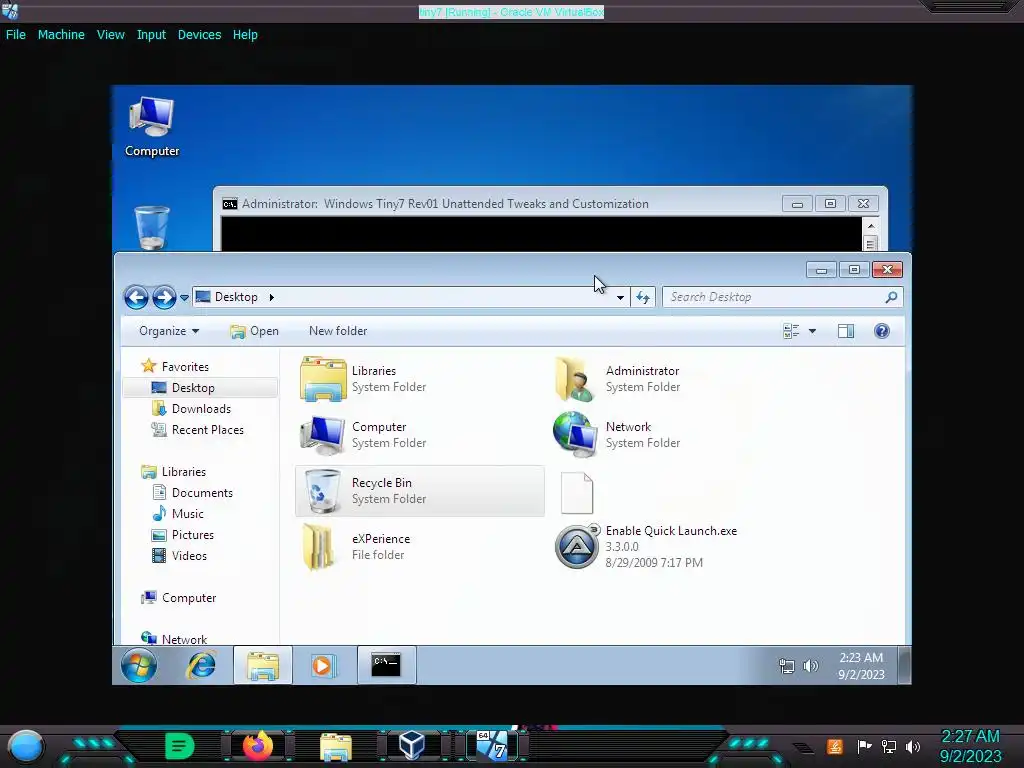Select Computer in the navigation pane
The width and height of the screenshot is (1024, 768).
click(x=178, y=598)
